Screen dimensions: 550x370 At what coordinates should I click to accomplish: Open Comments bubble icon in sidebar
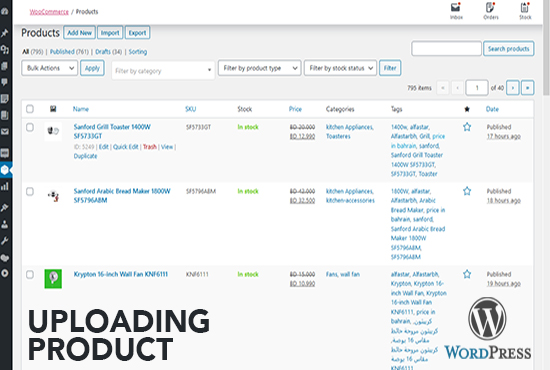pyautogui.click(x=5, y=82)
